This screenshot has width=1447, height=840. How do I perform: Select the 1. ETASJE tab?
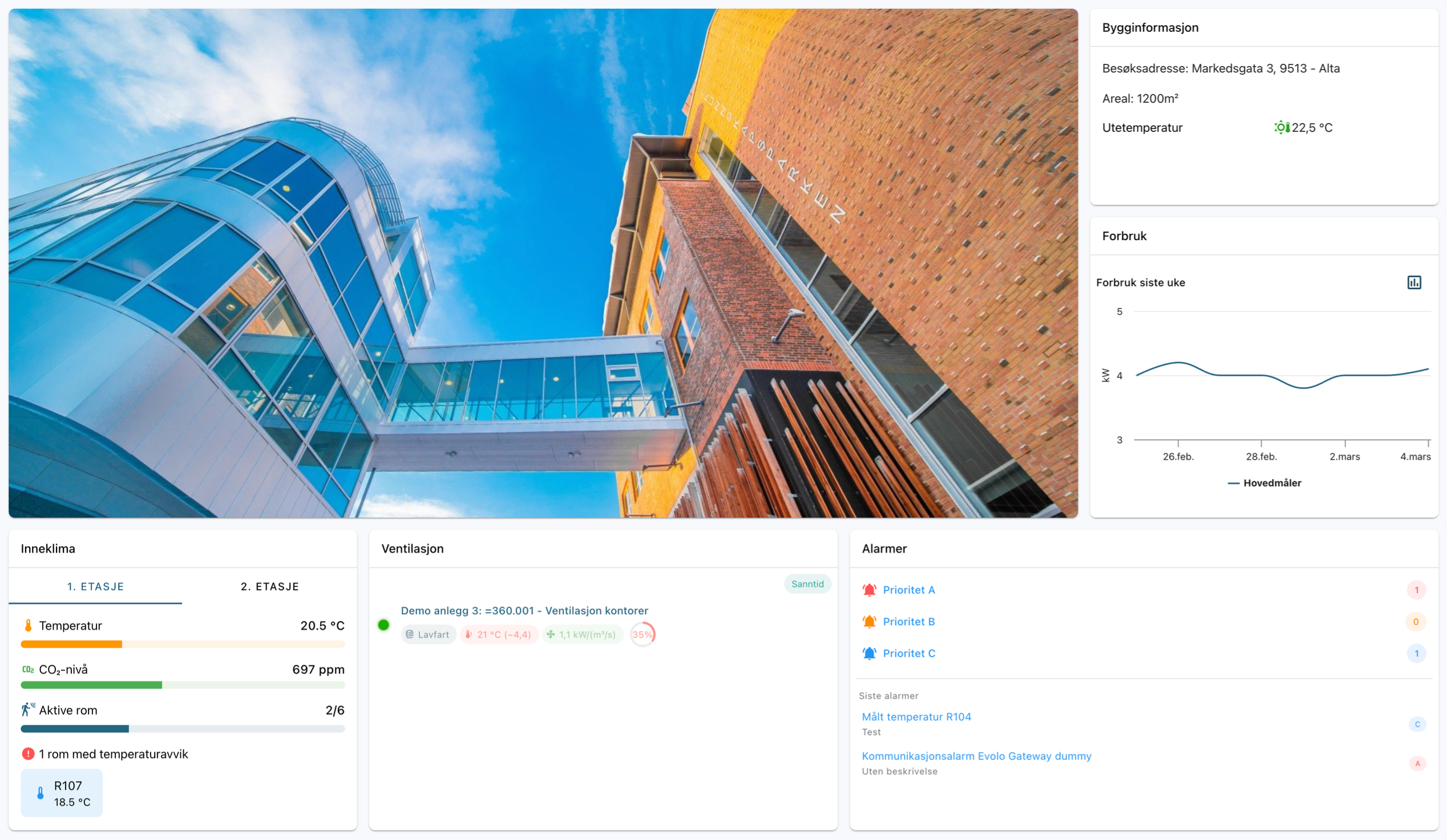95,586
